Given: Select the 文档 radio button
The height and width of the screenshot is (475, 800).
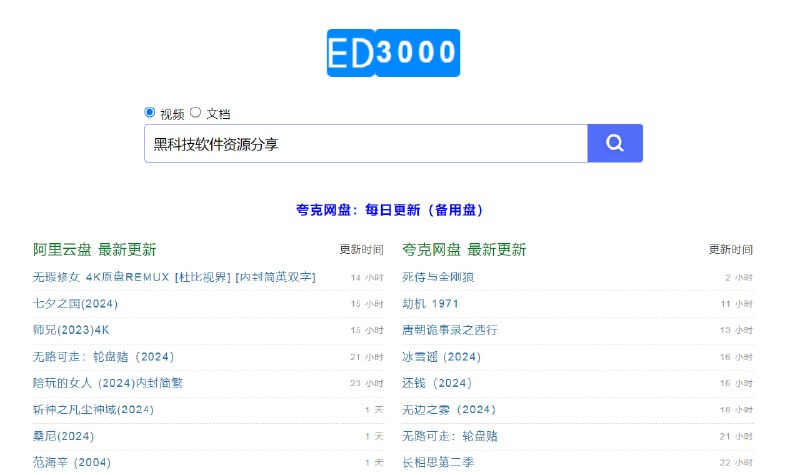Looking at the screenshot, I should (x=196, y=113).
